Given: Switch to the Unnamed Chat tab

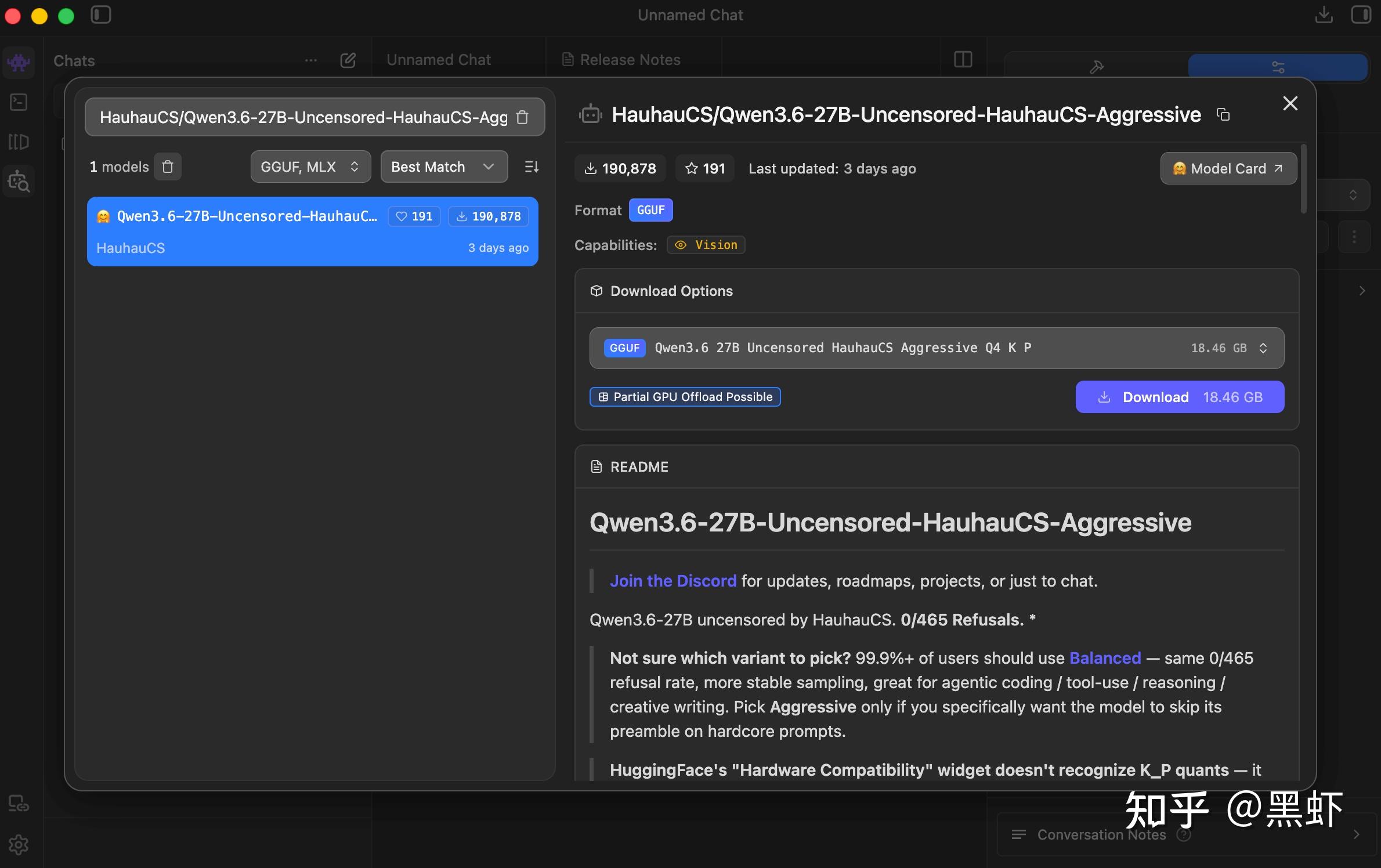Looking at the screenshot, I should coord(439,60).
